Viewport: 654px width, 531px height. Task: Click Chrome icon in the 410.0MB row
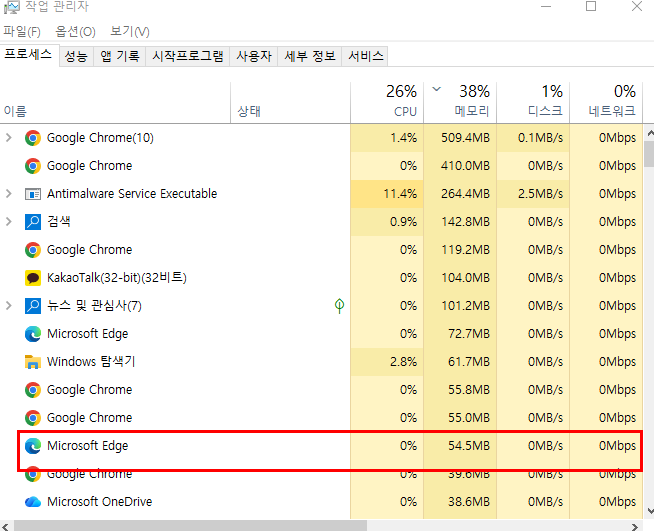(x=33, y=166)
